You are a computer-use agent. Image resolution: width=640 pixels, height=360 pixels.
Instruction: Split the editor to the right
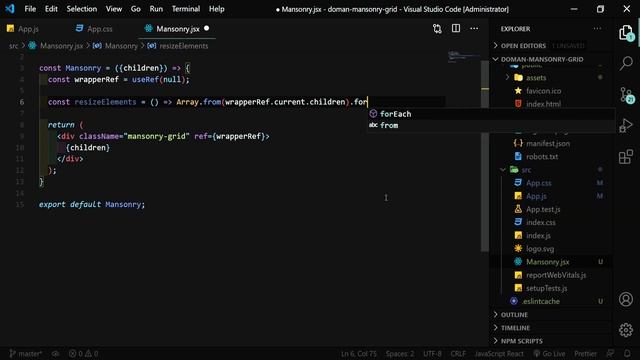456,29
